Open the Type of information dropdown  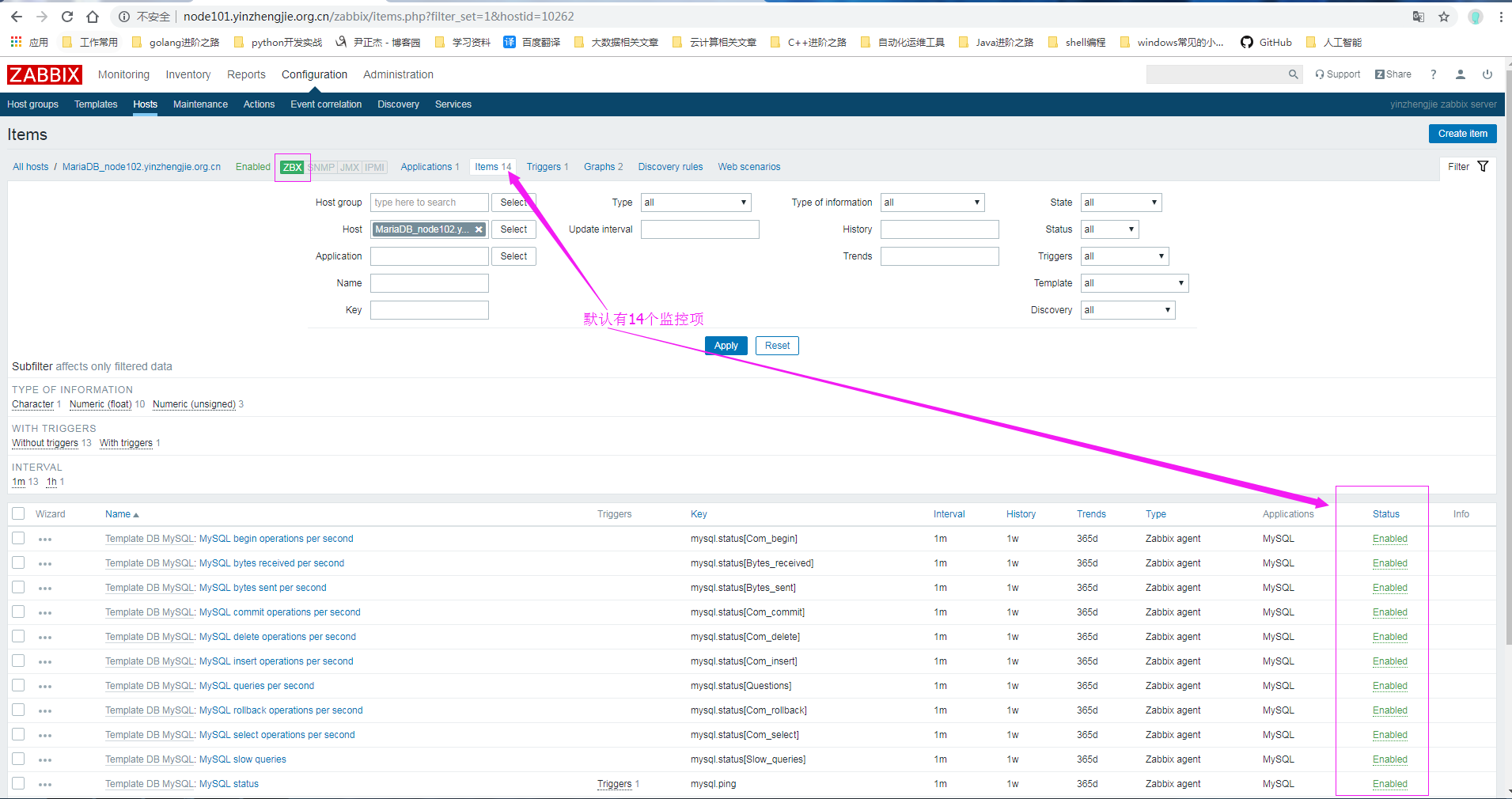(x=932, y=203)
